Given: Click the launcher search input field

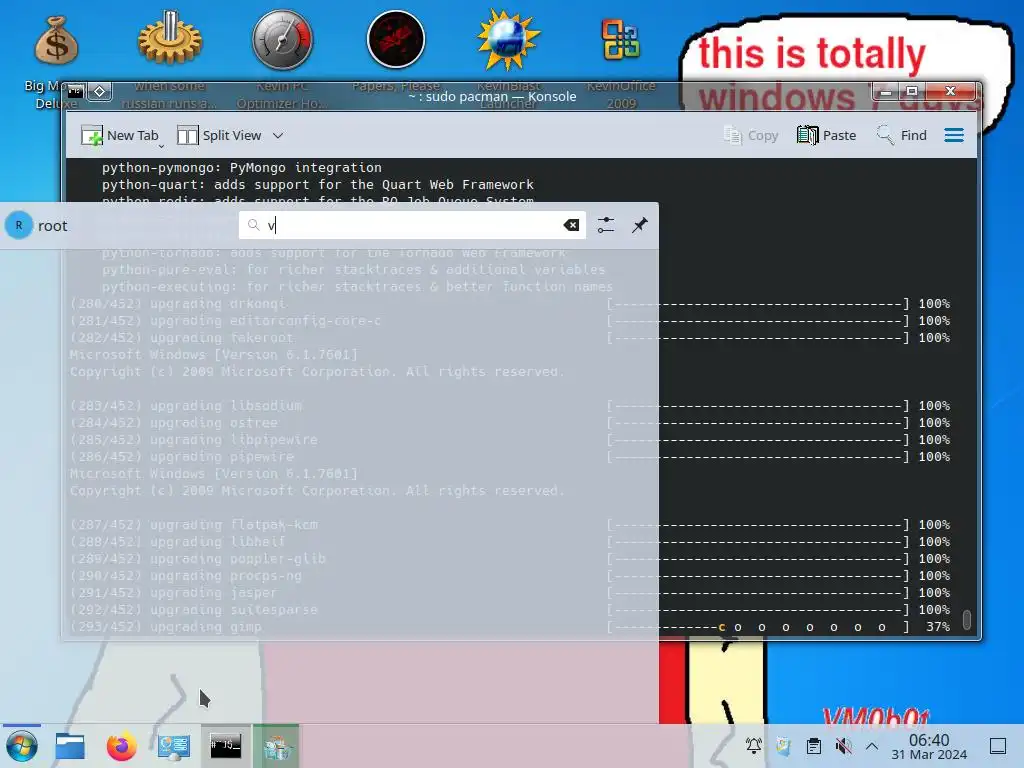Looking at the screenshot, I should [412, 225].
